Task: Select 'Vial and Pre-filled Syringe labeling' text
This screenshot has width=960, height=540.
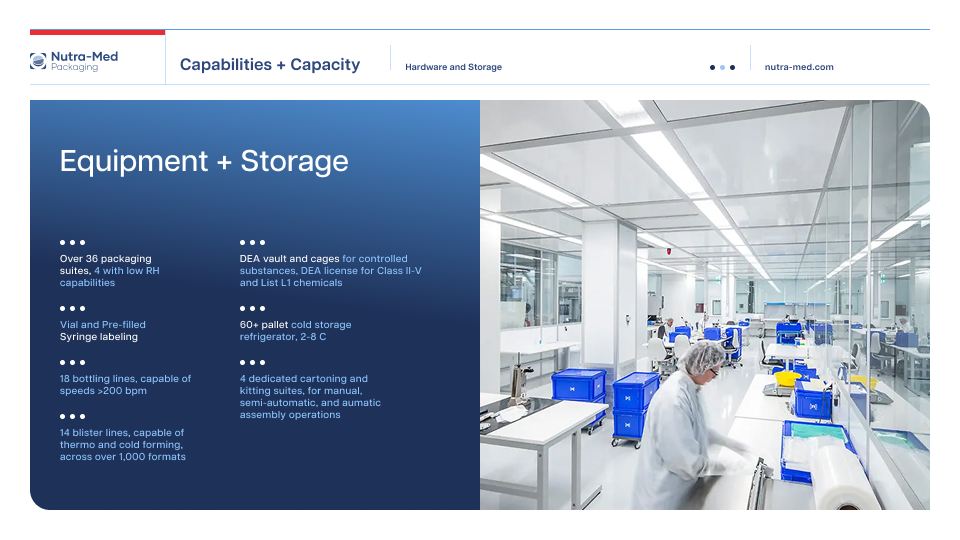Action: point(103,331)
